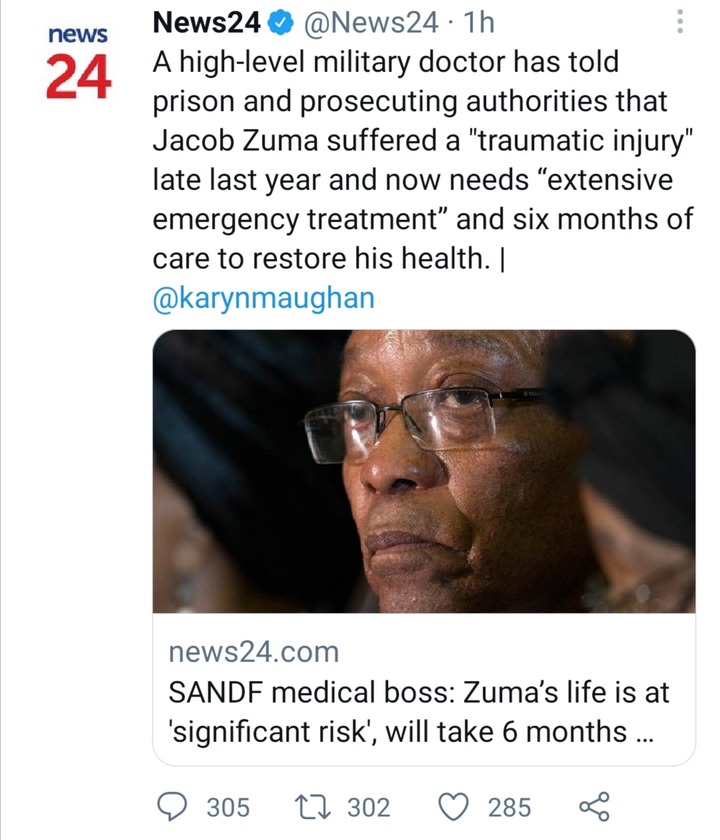The image size is (720, 840).
Task: Click the News24 profile logo avatar
Action: tap(78, 62)
